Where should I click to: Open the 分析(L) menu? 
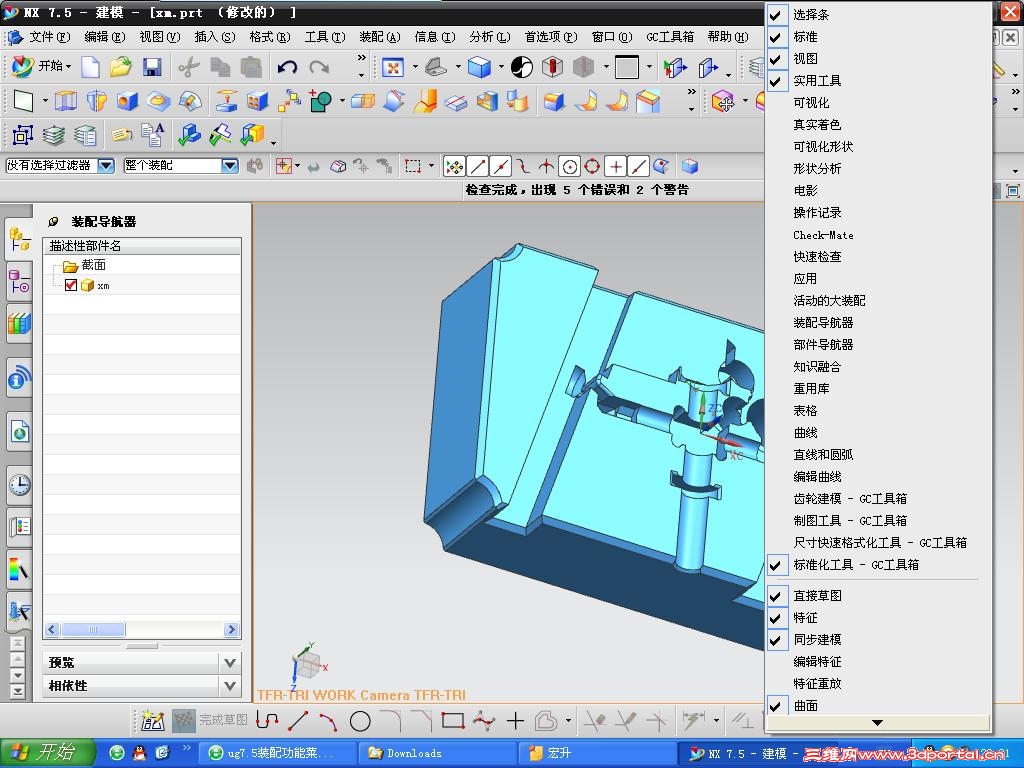tap(490, 37)
